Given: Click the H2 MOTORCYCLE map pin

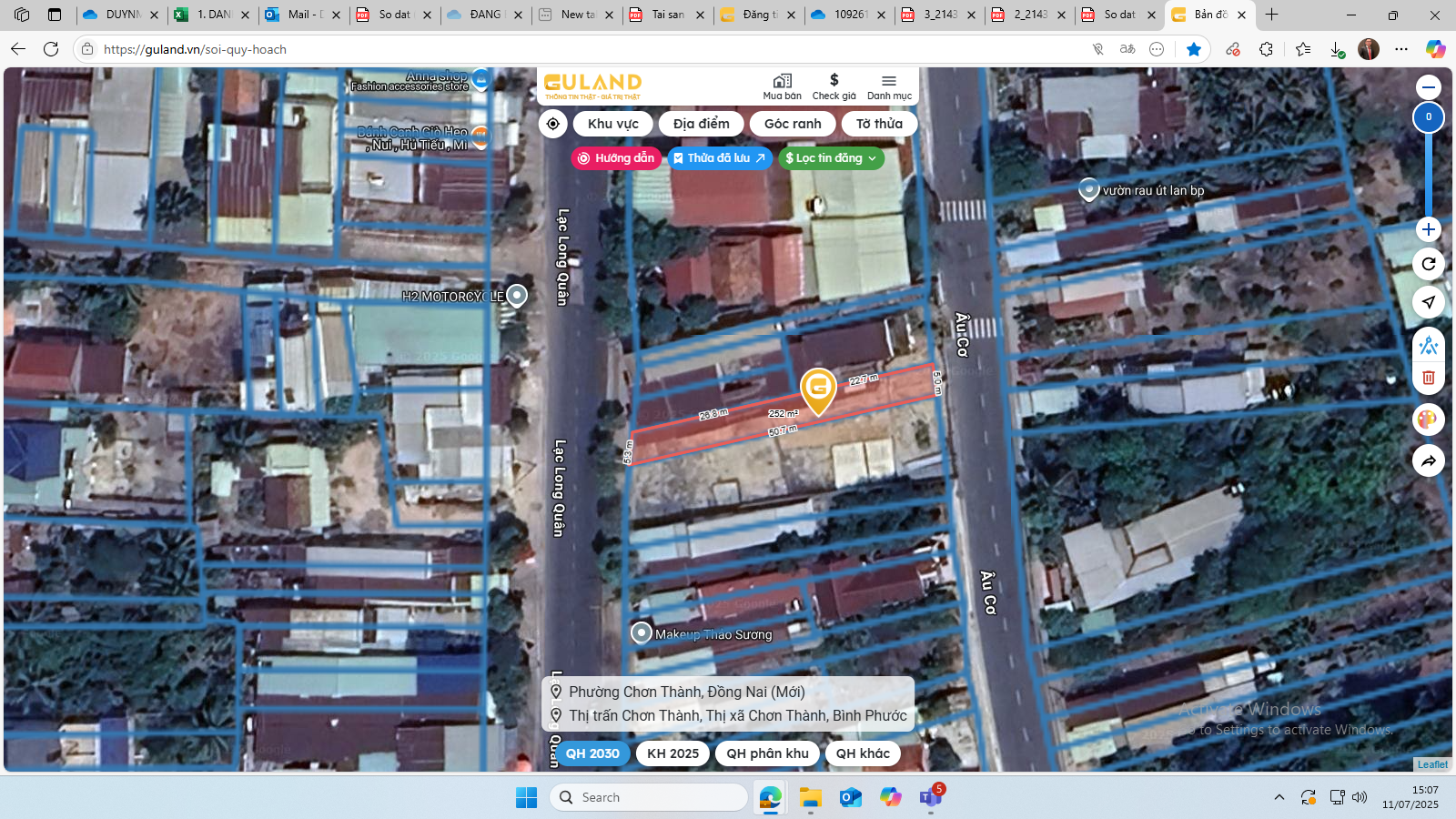Looking at the screenshot, I should 516,295.
